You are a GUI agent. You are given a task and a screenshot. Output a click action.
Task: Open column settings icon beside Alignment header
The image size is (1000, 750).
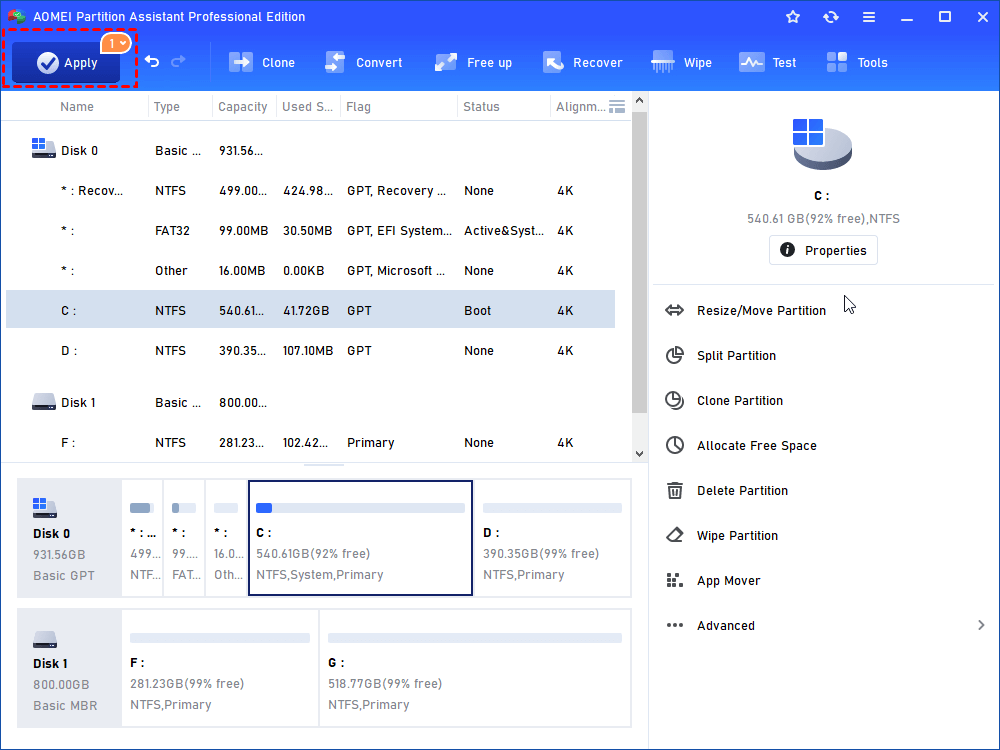coord(617,107)
